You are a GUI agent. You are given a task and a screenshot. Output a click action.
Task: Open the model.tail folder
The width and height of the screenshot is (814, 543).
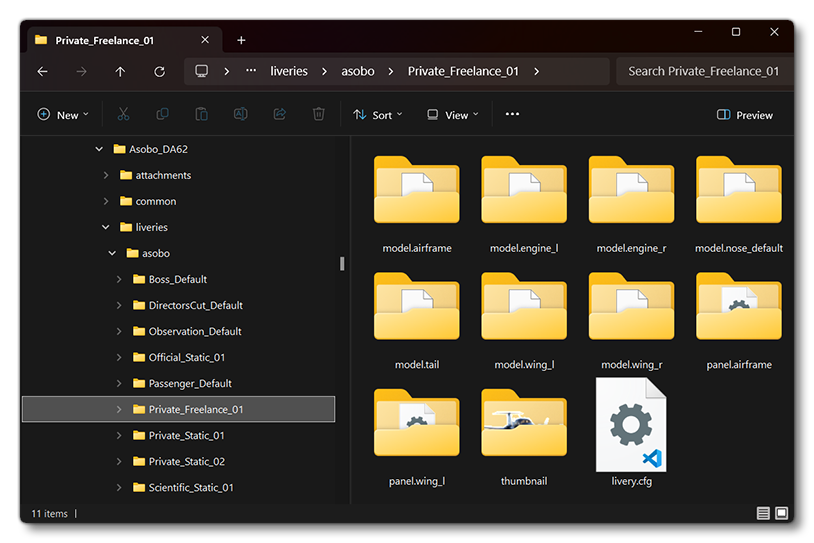click(x=417, y=321)
